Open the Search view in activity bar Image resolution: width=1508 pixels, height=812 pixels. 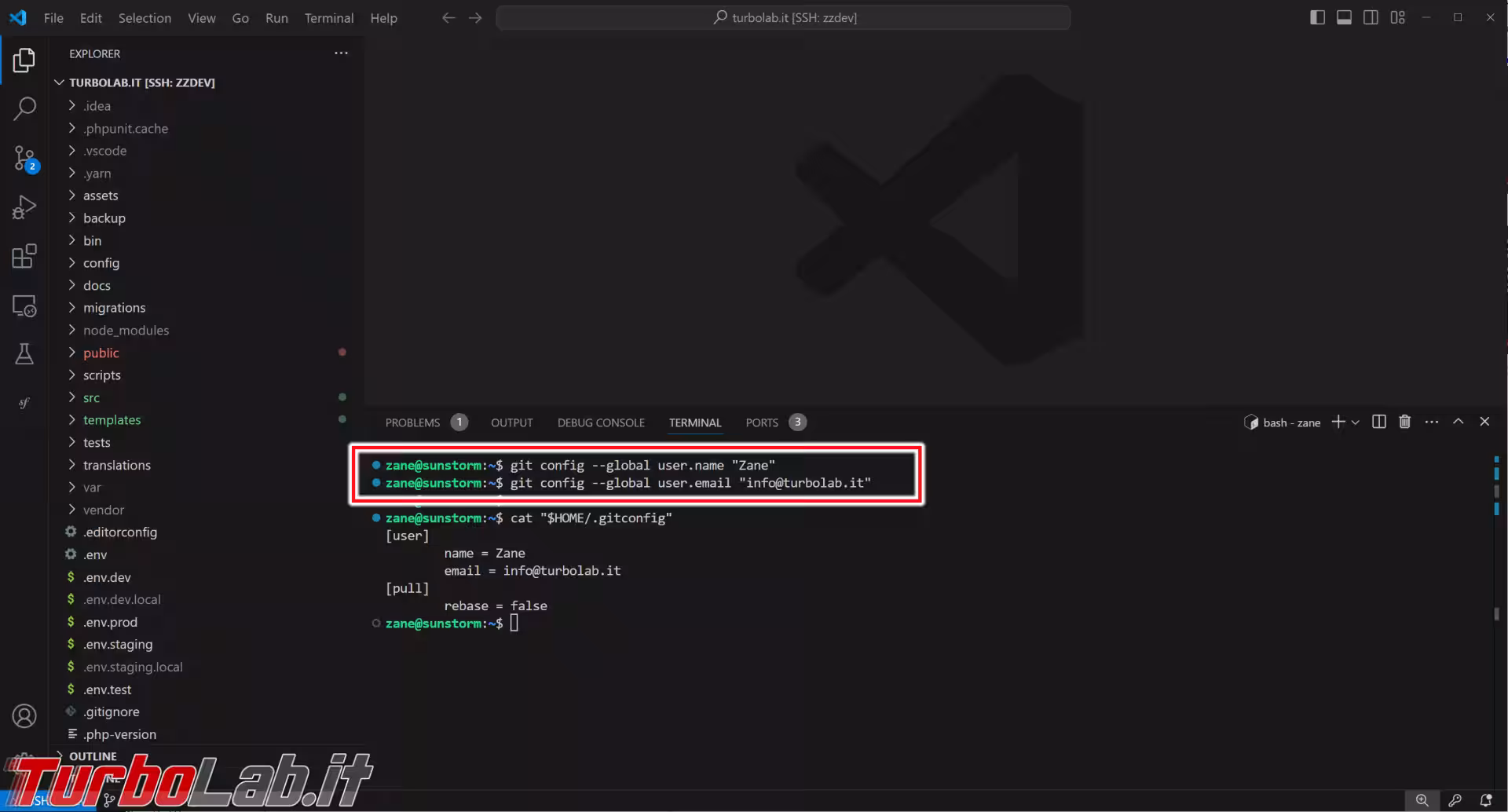click(x=24, y=109)
